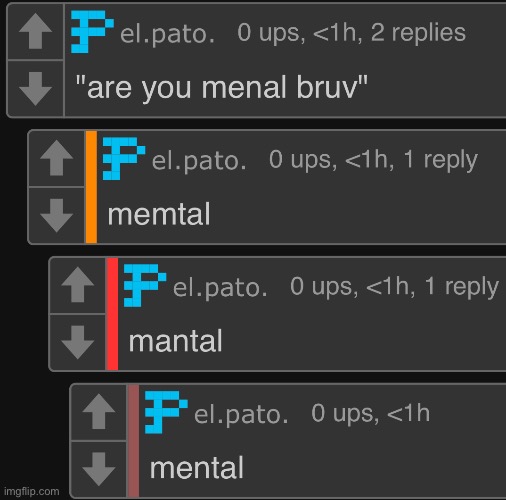Click the blue avatar on mantal reply
Image resolution: width=506 pixels, height=500 pixels.
coord(145,285)
